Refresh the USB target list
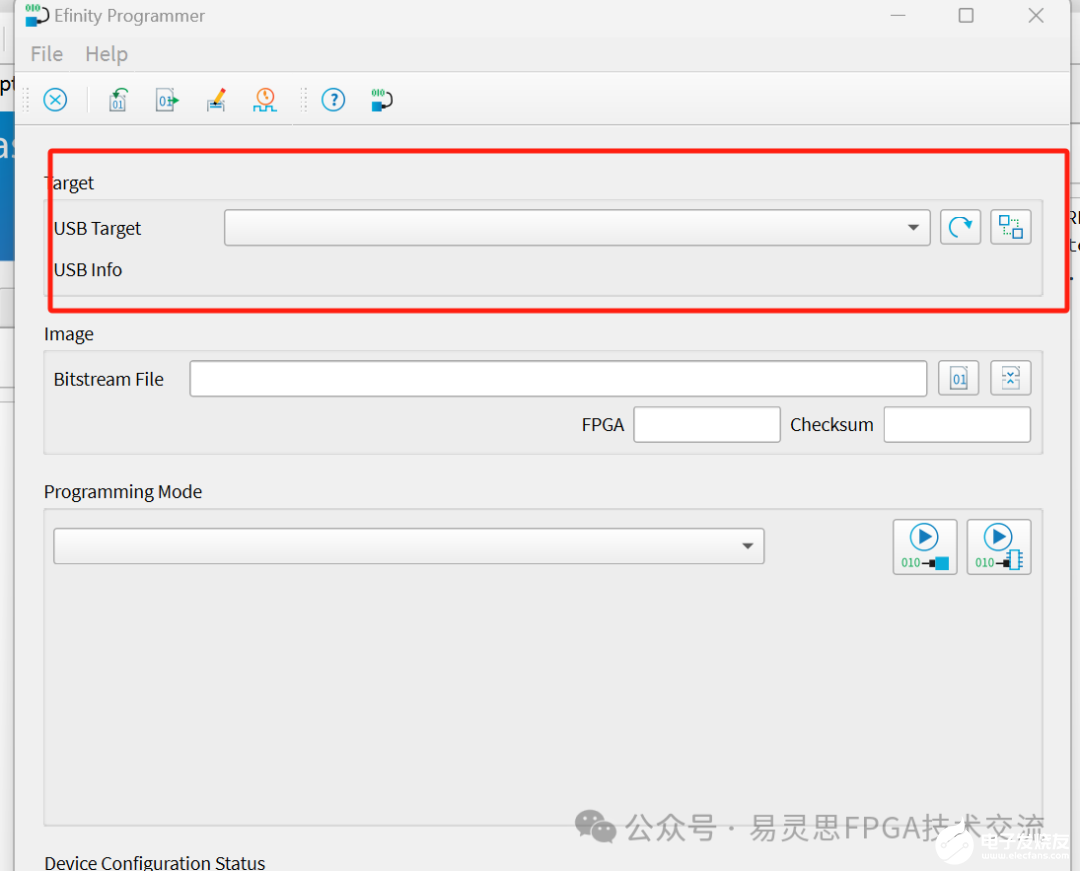Viewport: 1080px width, 871px height. pyautogui.click(x=960, y=227)
